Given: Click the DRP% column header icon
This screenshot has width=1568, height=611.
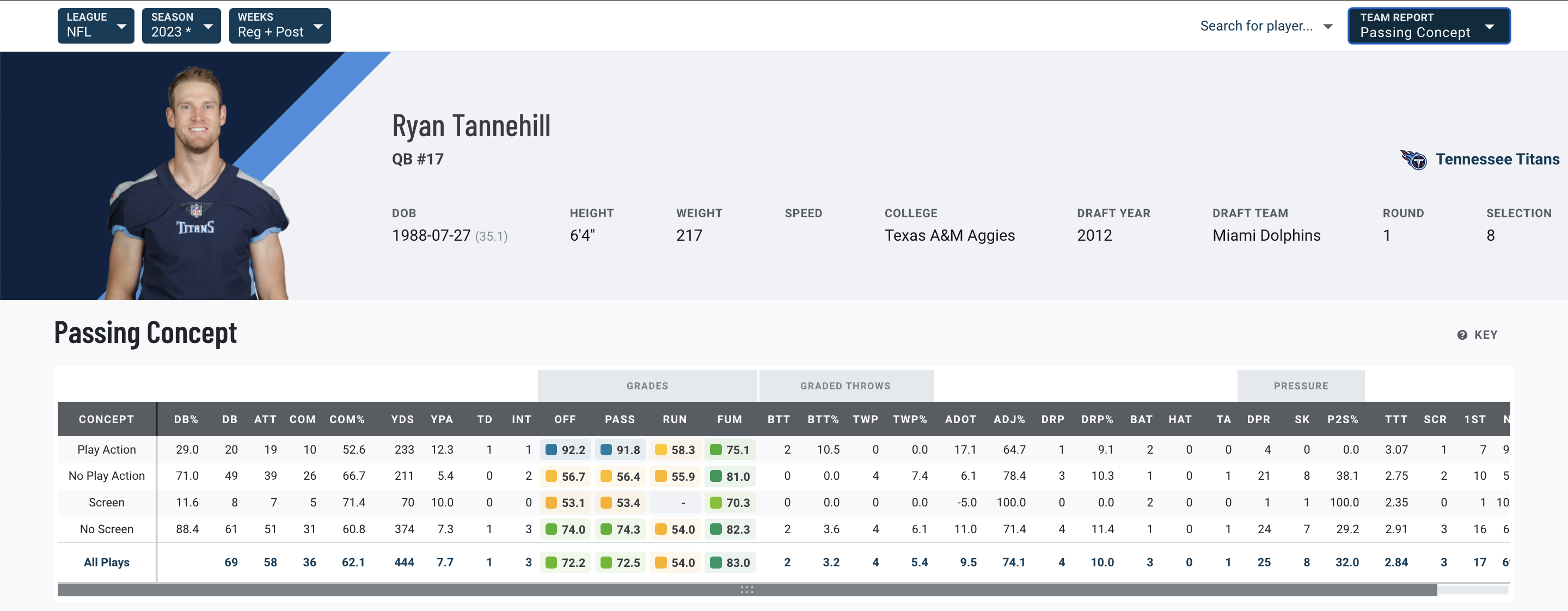Looking at the screenshot, I should pos(1097,419).
